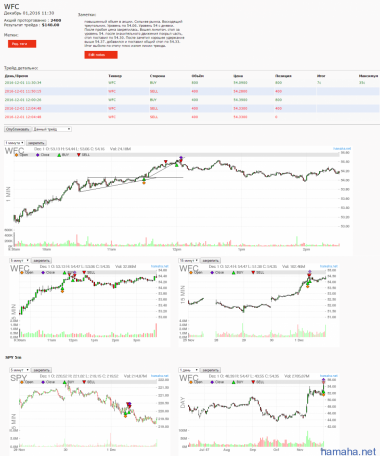The width and height of the screenshot is (380, 456).
Task: Click the Опубликовать publish button
Action: tap(18, 129)
